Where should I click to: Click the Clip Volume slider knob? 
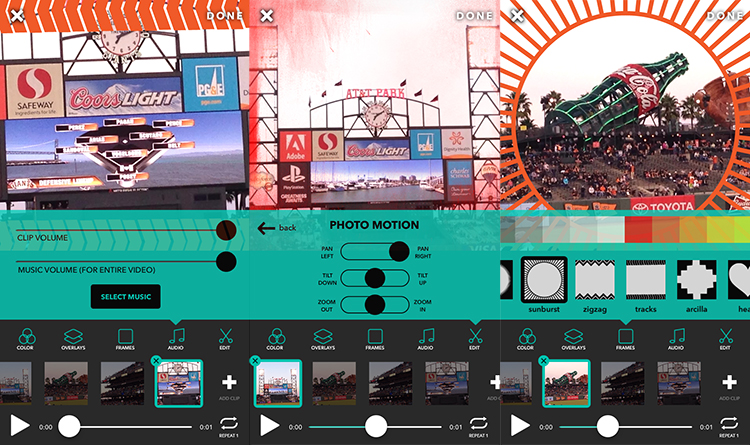[226, 230]
